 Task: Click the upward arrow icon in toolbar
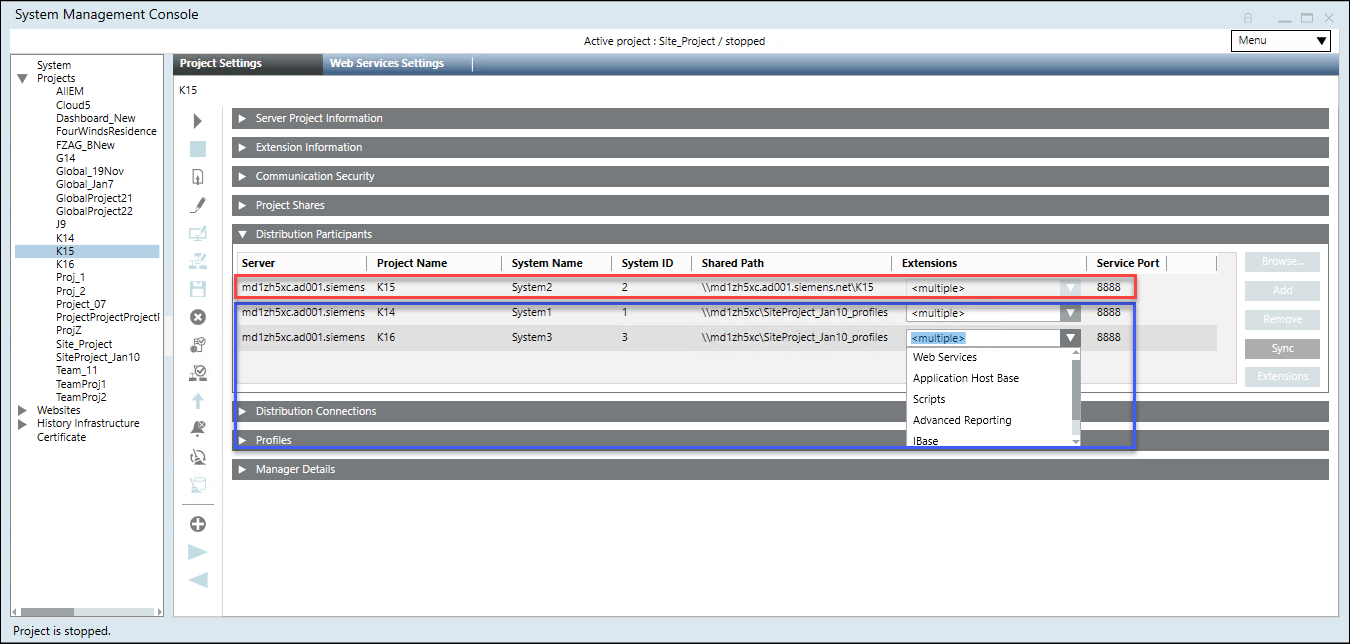198,401
